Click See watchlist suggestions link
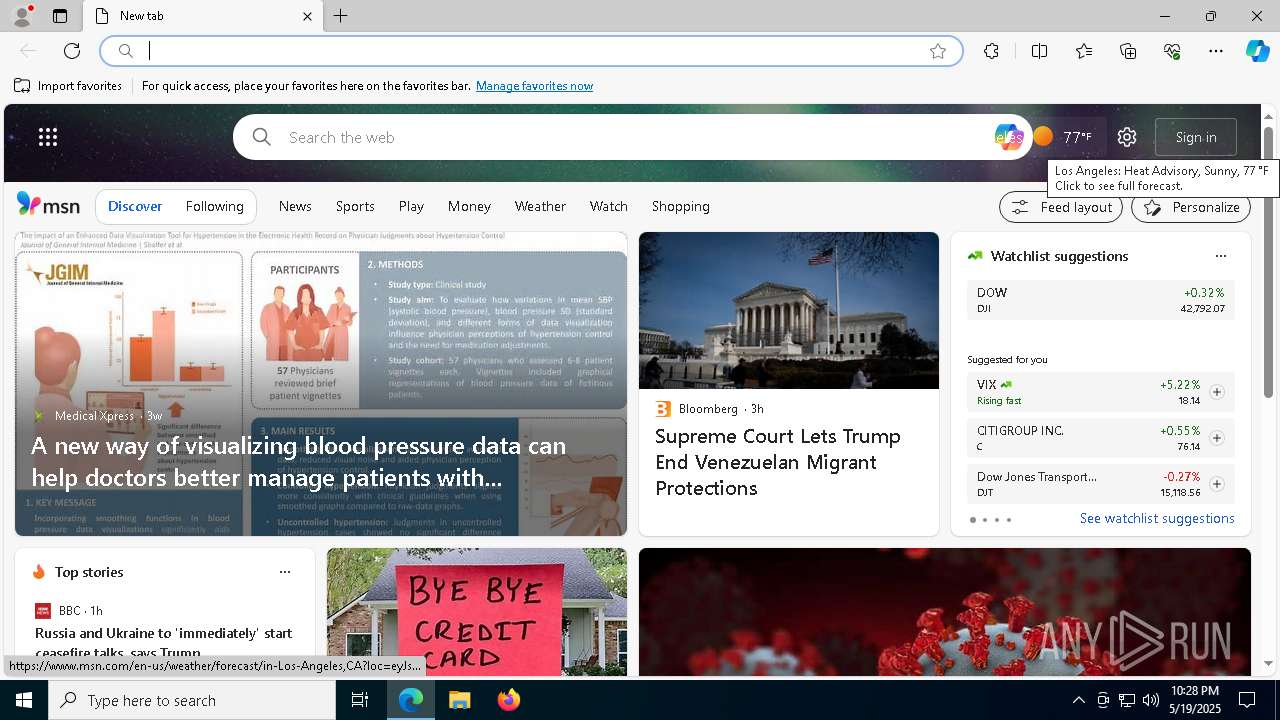Image resolution: width=1280 pixels, height=720 pixels. point(1157,518)
